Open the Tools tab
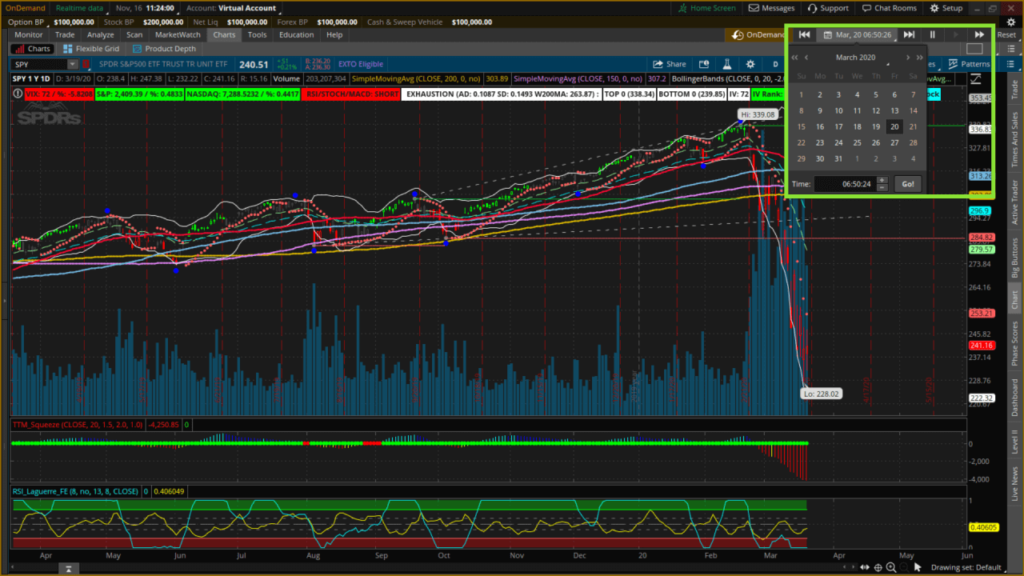The width and height of the screenshot is (1024, 576). coord(257,35)
